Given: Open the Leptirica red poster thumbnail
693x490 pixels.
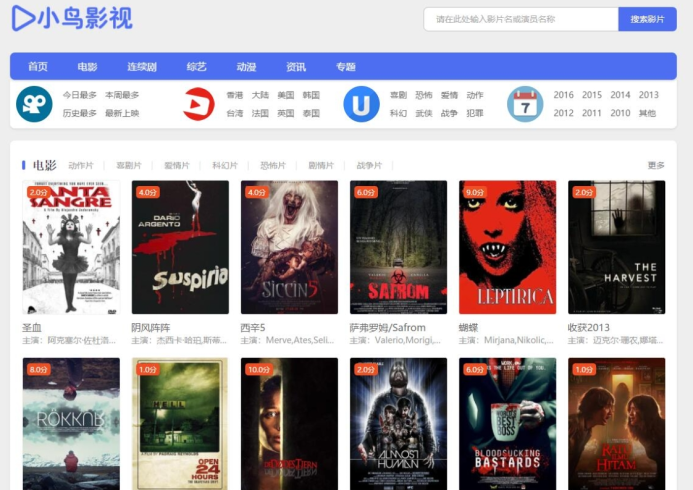Looking at the screenshot, I should (x=507, y=247).
